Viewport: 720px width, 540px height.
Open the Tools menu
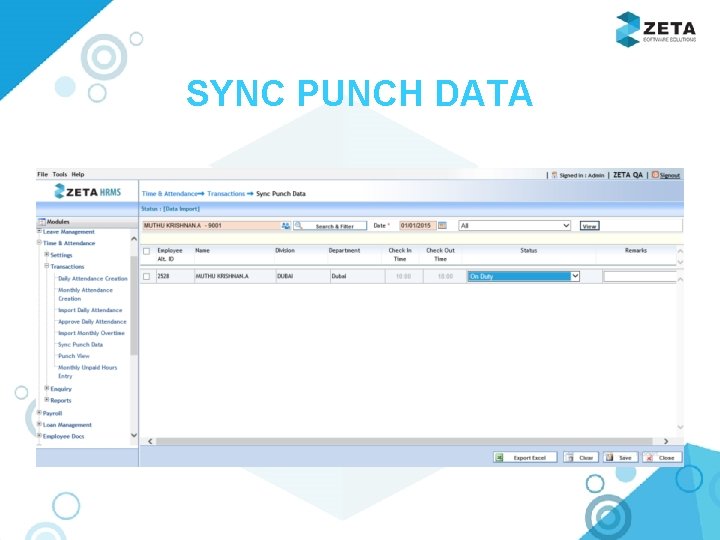(x=60, y=174)
